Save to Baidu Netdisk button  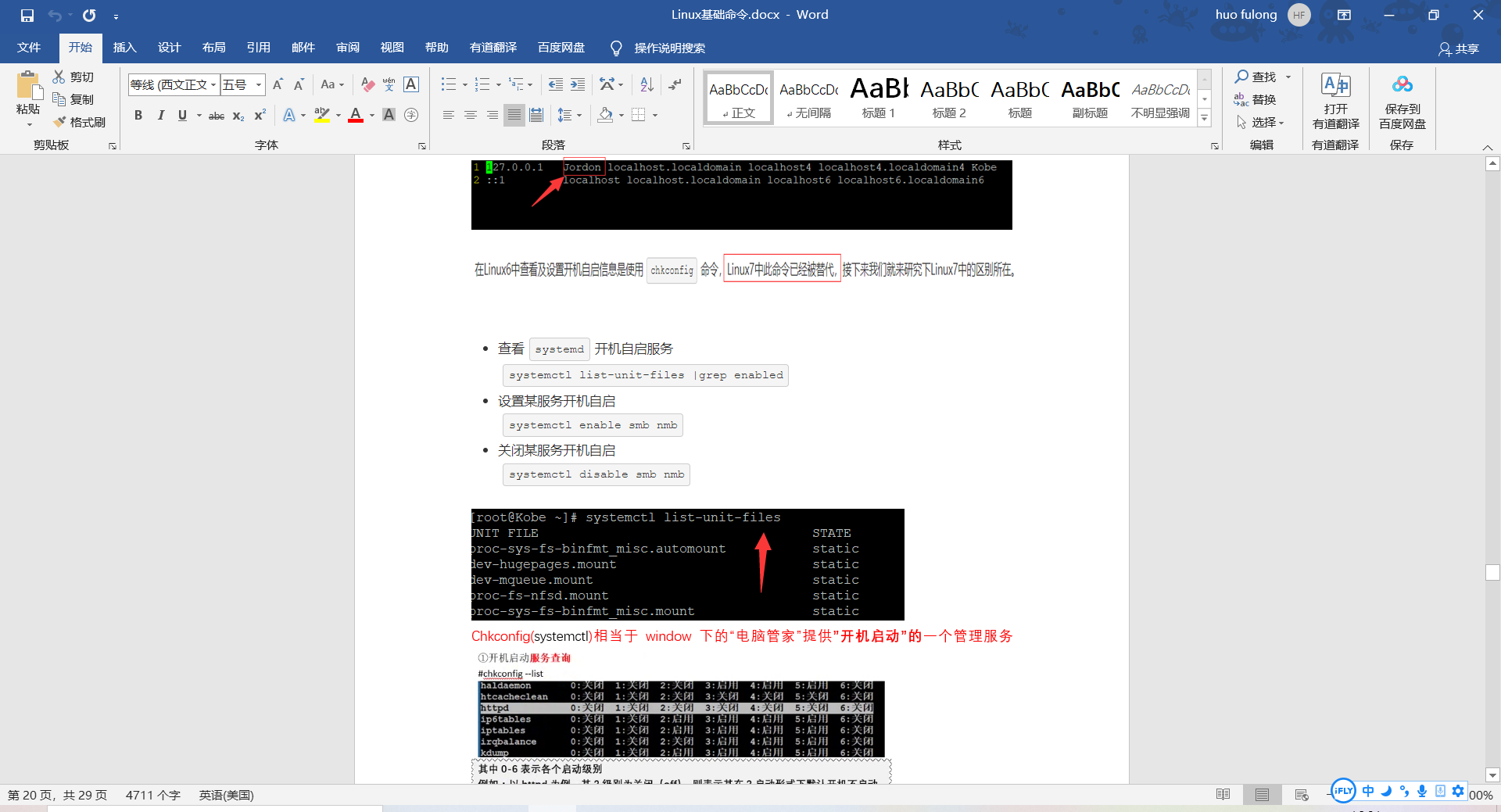tap(1402, 102)
